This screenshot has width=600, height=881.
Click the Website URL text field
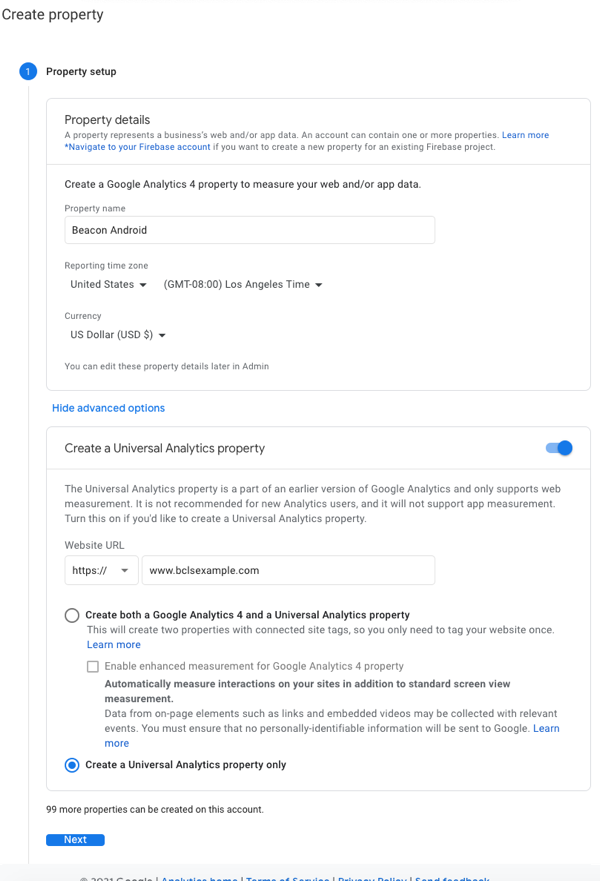tap(288, 571)
